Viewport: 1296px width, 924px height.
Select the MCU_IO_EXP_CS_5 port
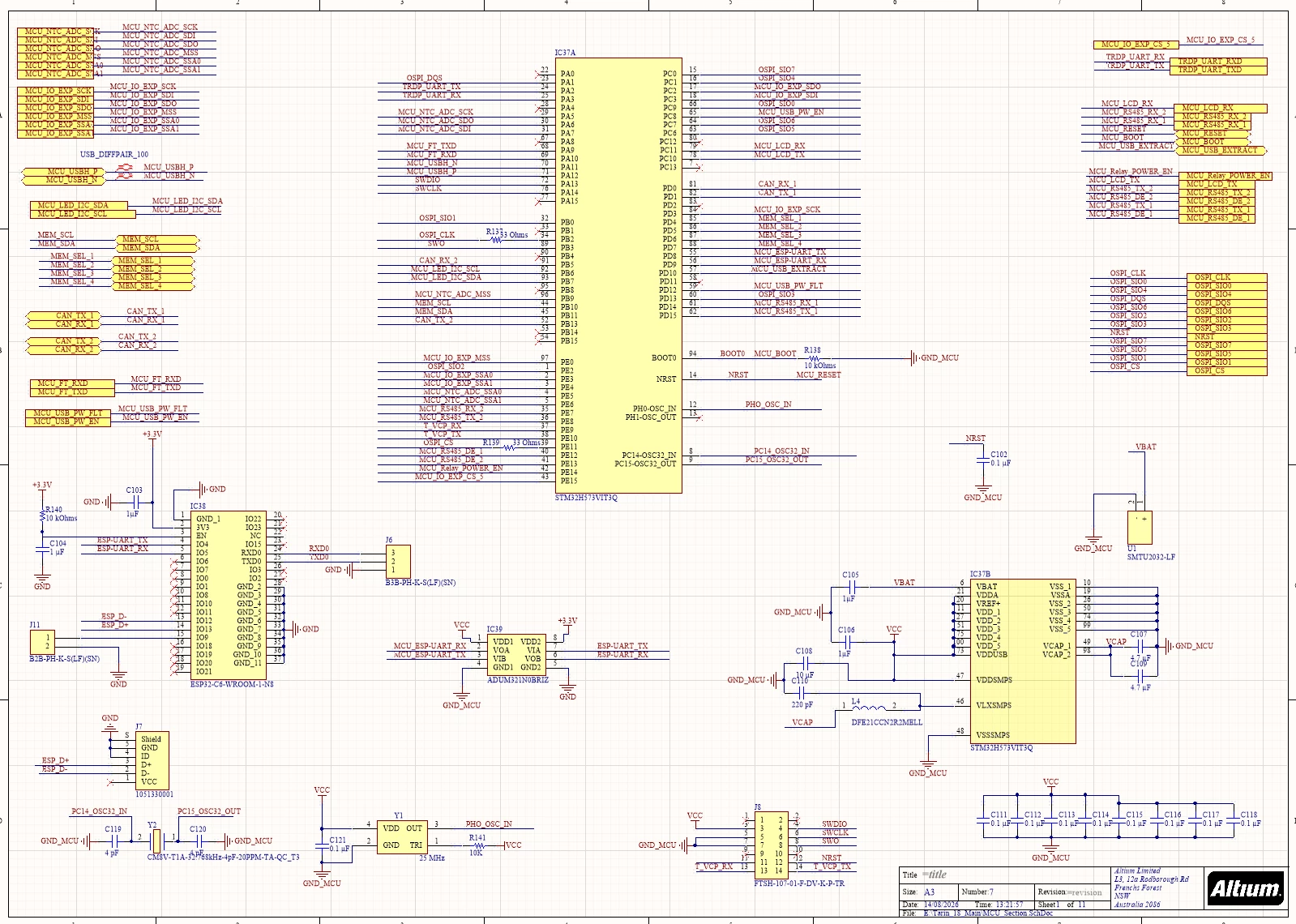(1135, 45)
